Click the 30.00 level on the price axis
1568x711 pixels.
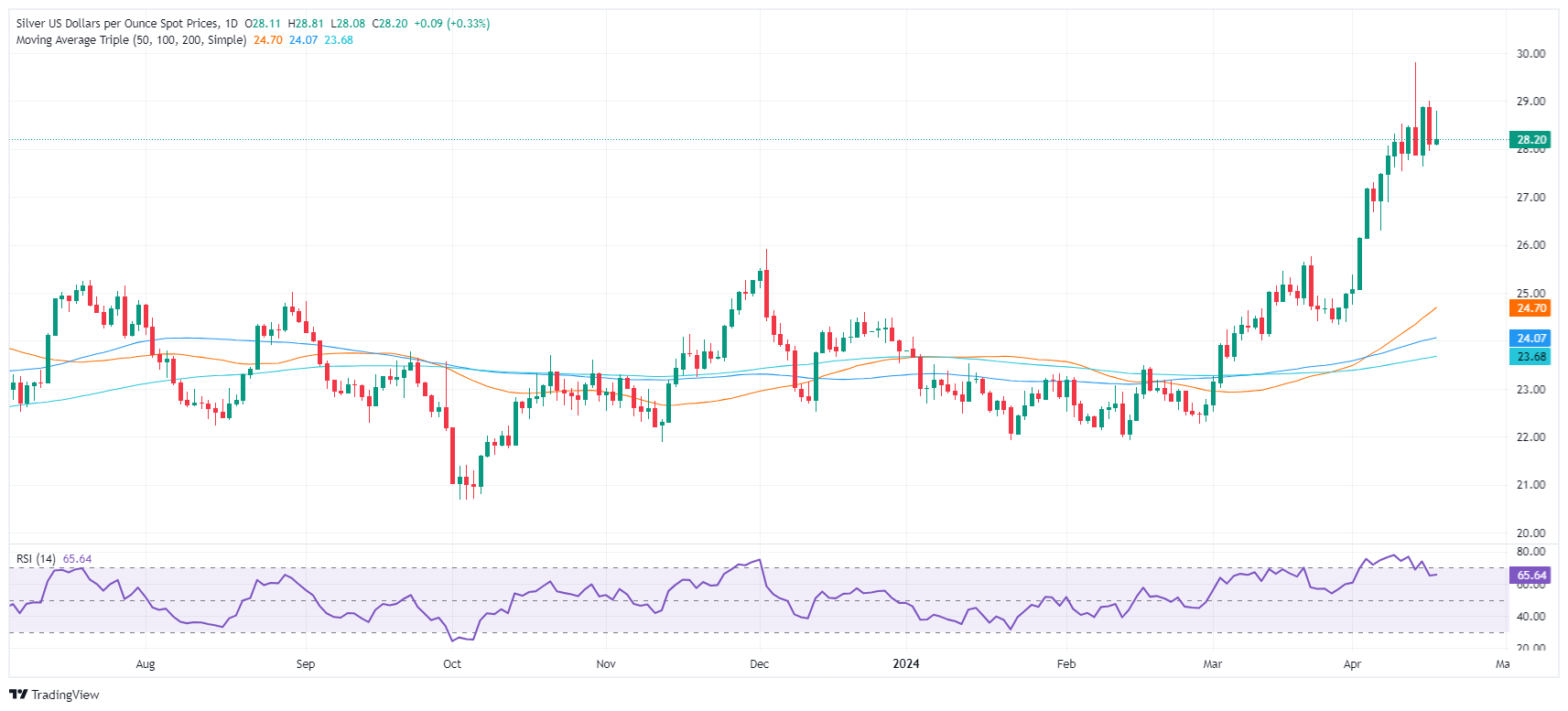click(1530, 54)
